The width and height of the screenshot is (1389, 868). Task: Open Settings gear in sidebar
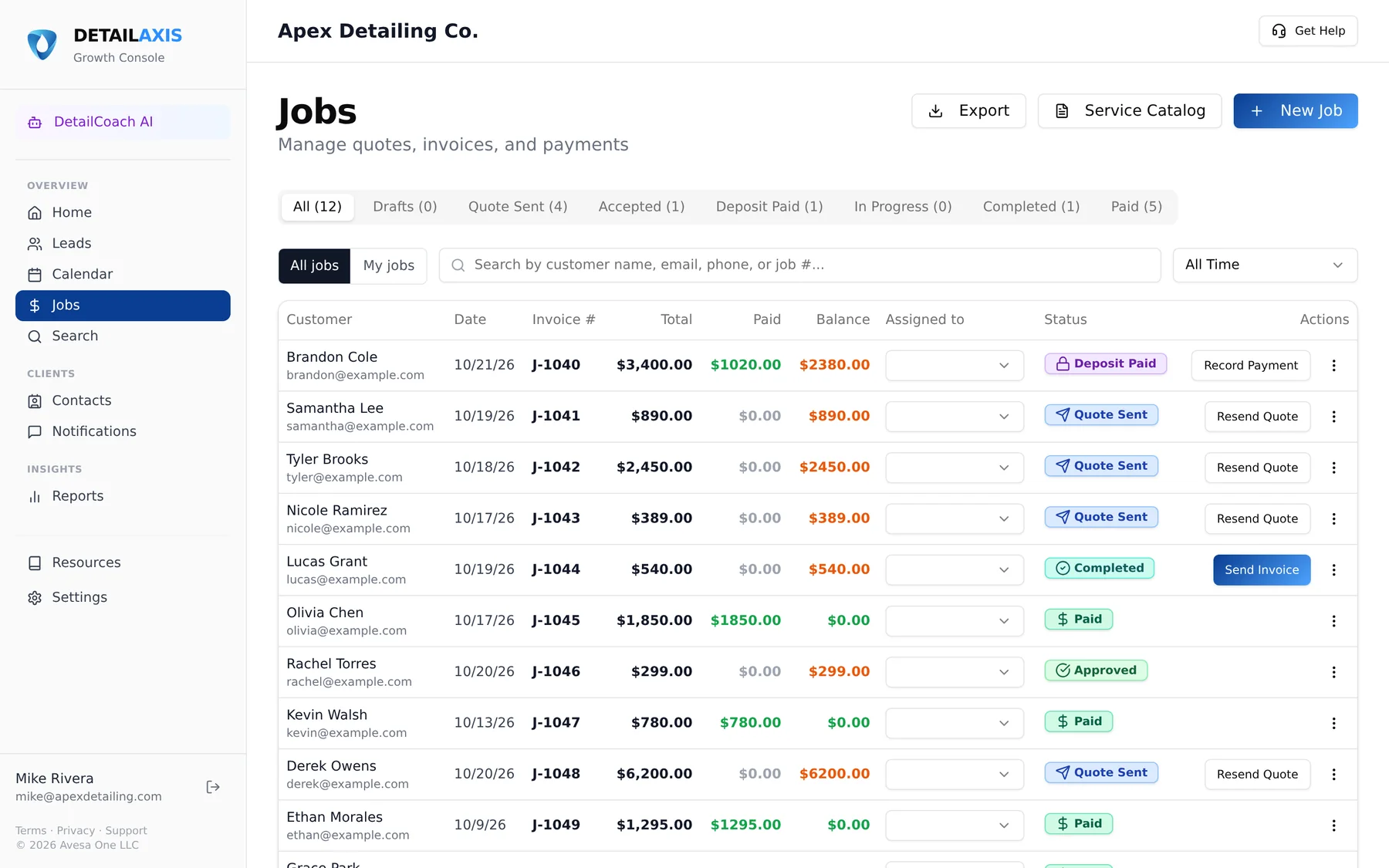[x=123, y=597]
